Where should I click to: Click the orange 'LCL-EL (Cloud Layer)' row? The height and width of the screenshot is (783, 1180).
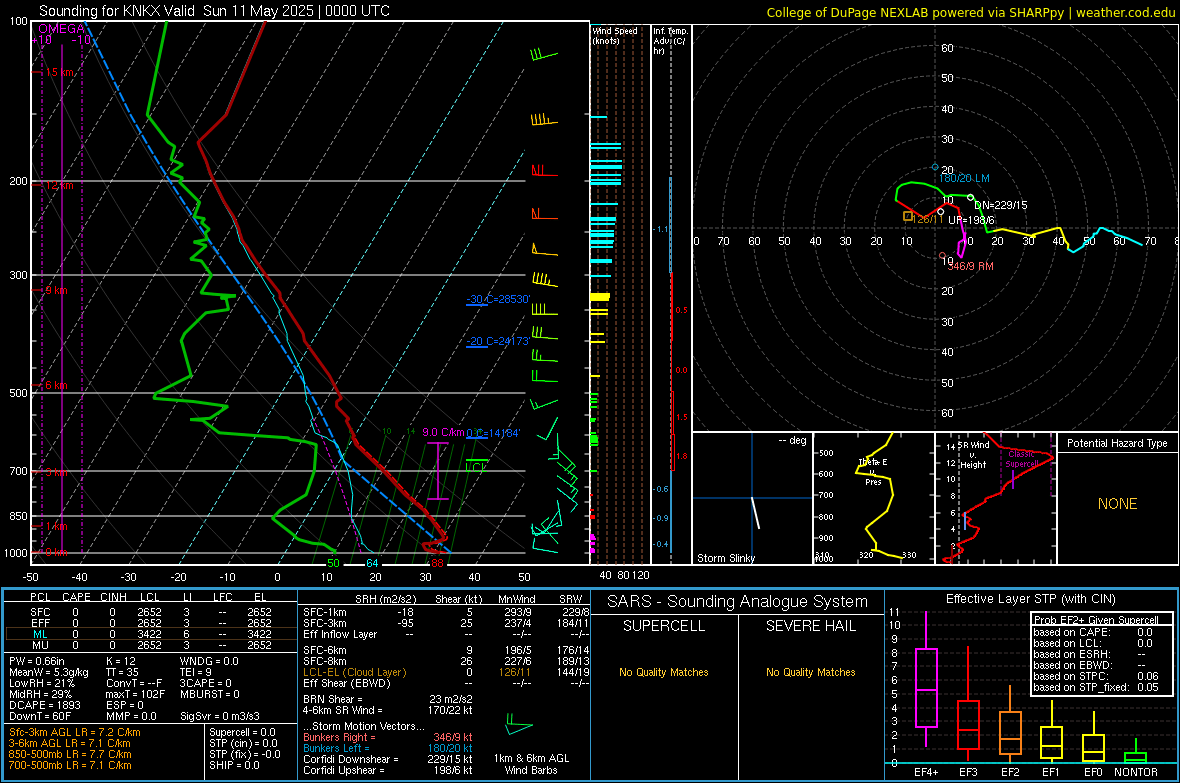click(446, 672)
